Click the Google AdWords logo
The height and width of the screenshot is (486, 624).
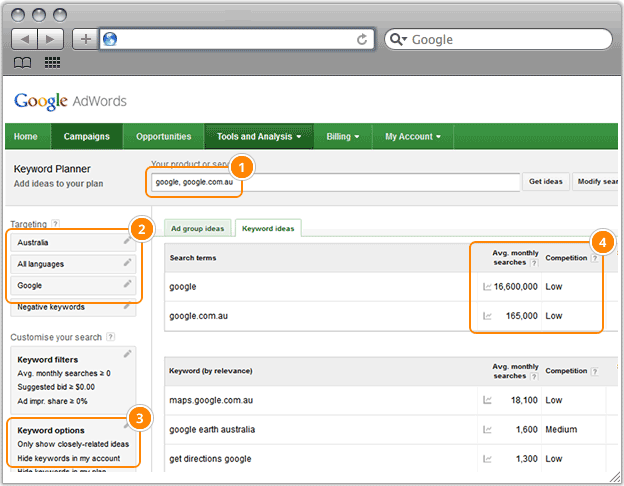pyautogui.click(x=70, y=101)
